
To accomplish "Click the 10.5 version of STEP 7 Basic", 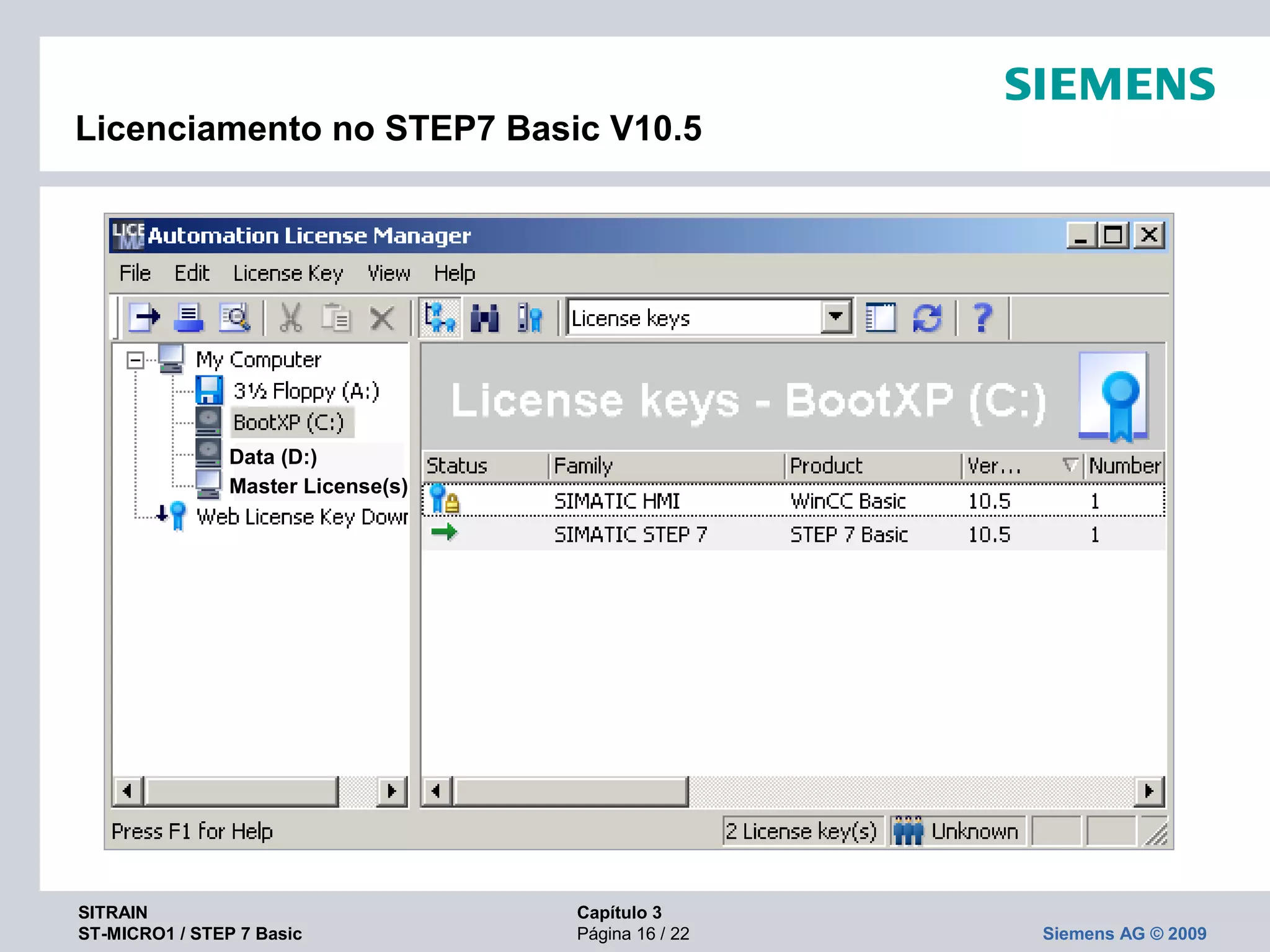I will tap(989, 534).
